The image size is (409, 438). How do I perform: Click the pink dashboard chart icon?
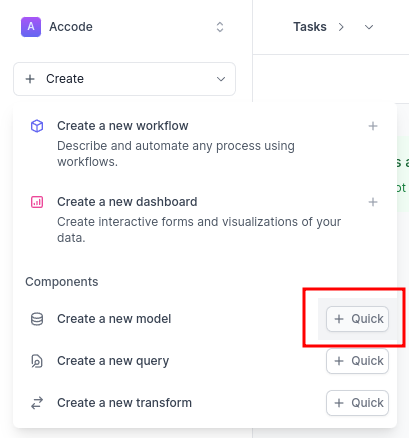pyautogui.click(x=37, y=202)
